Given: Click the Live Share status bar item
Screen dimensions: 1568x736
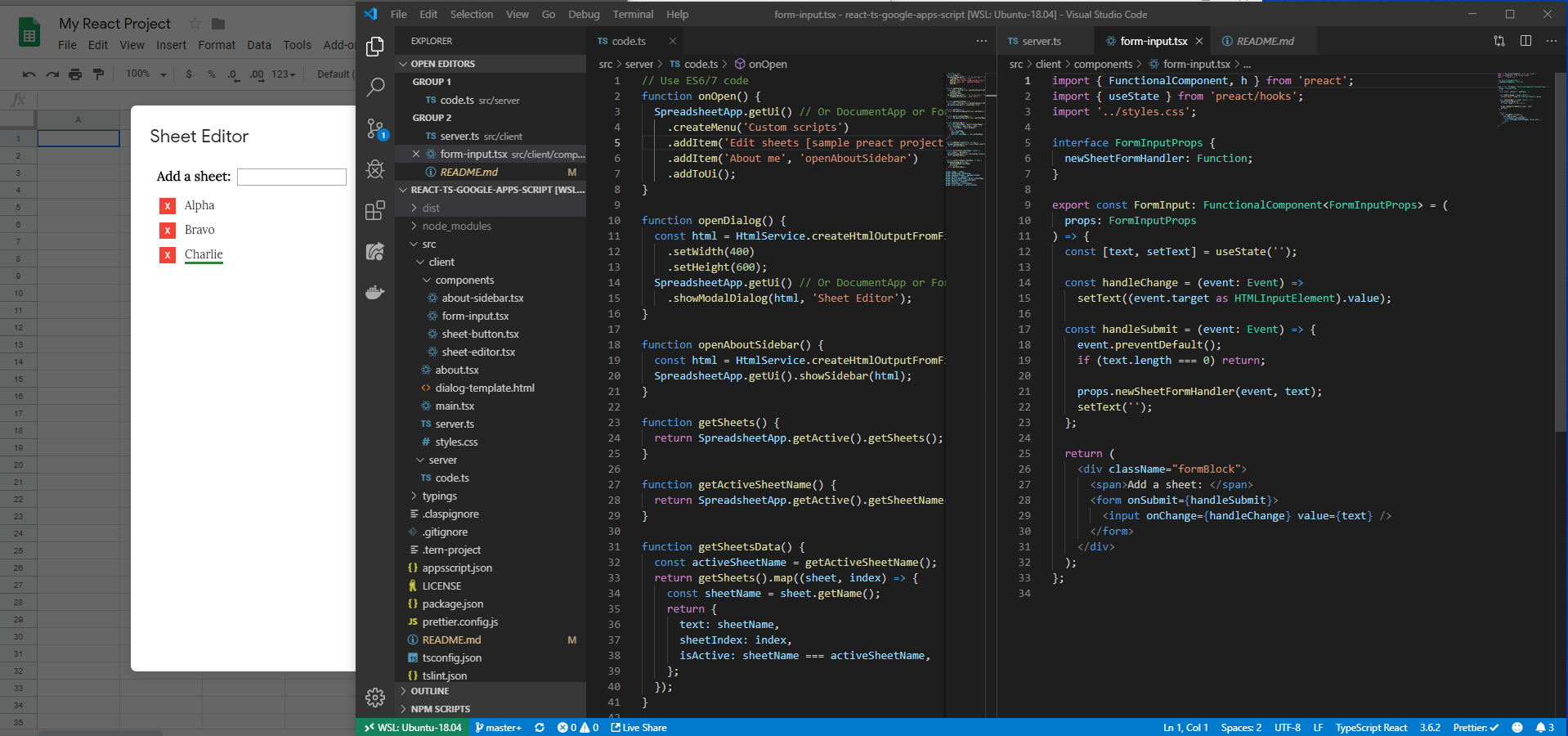Looking at the screenshot, I should click(638, 728).
